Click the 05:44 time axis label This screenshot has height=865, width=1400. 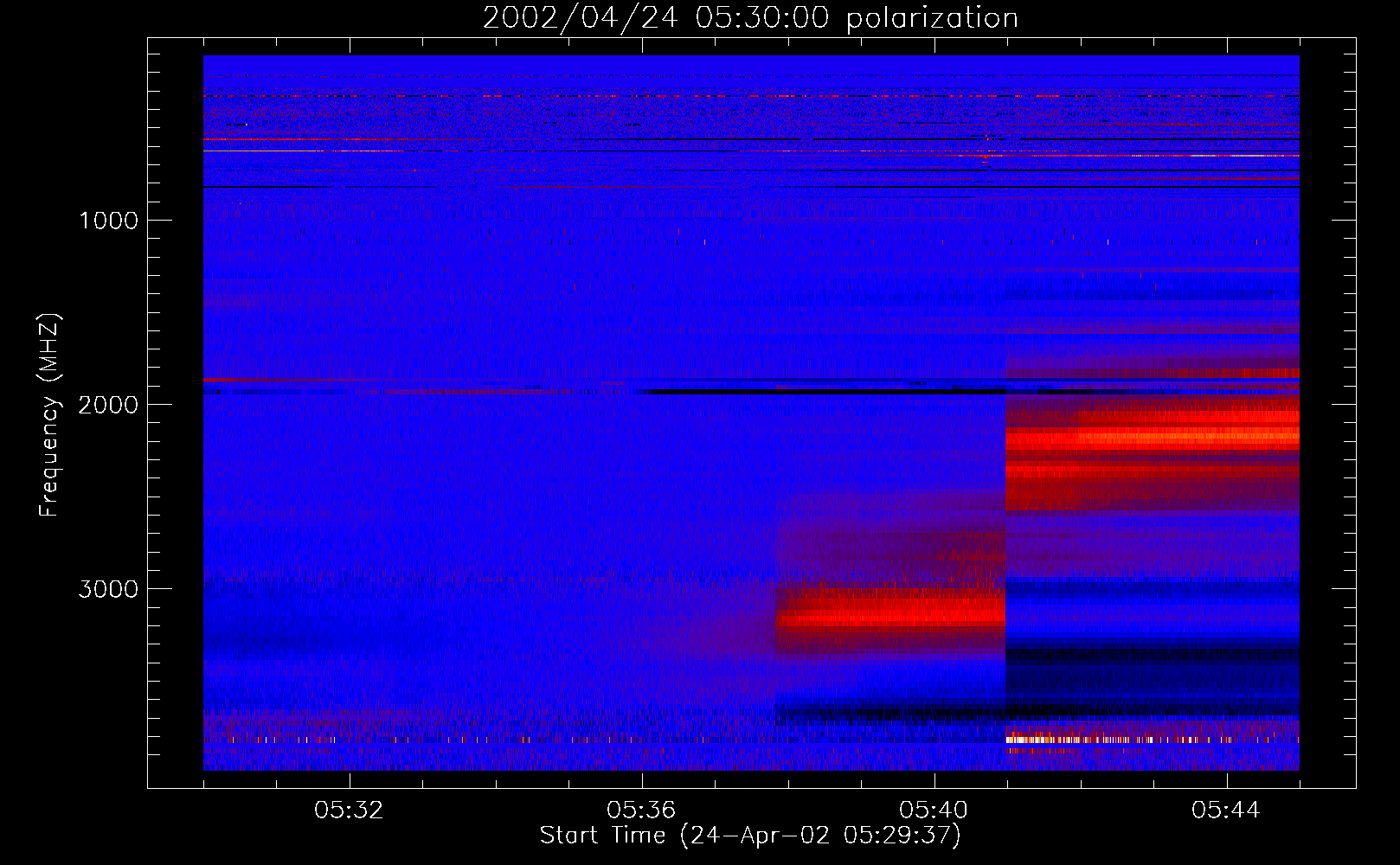1226,811
